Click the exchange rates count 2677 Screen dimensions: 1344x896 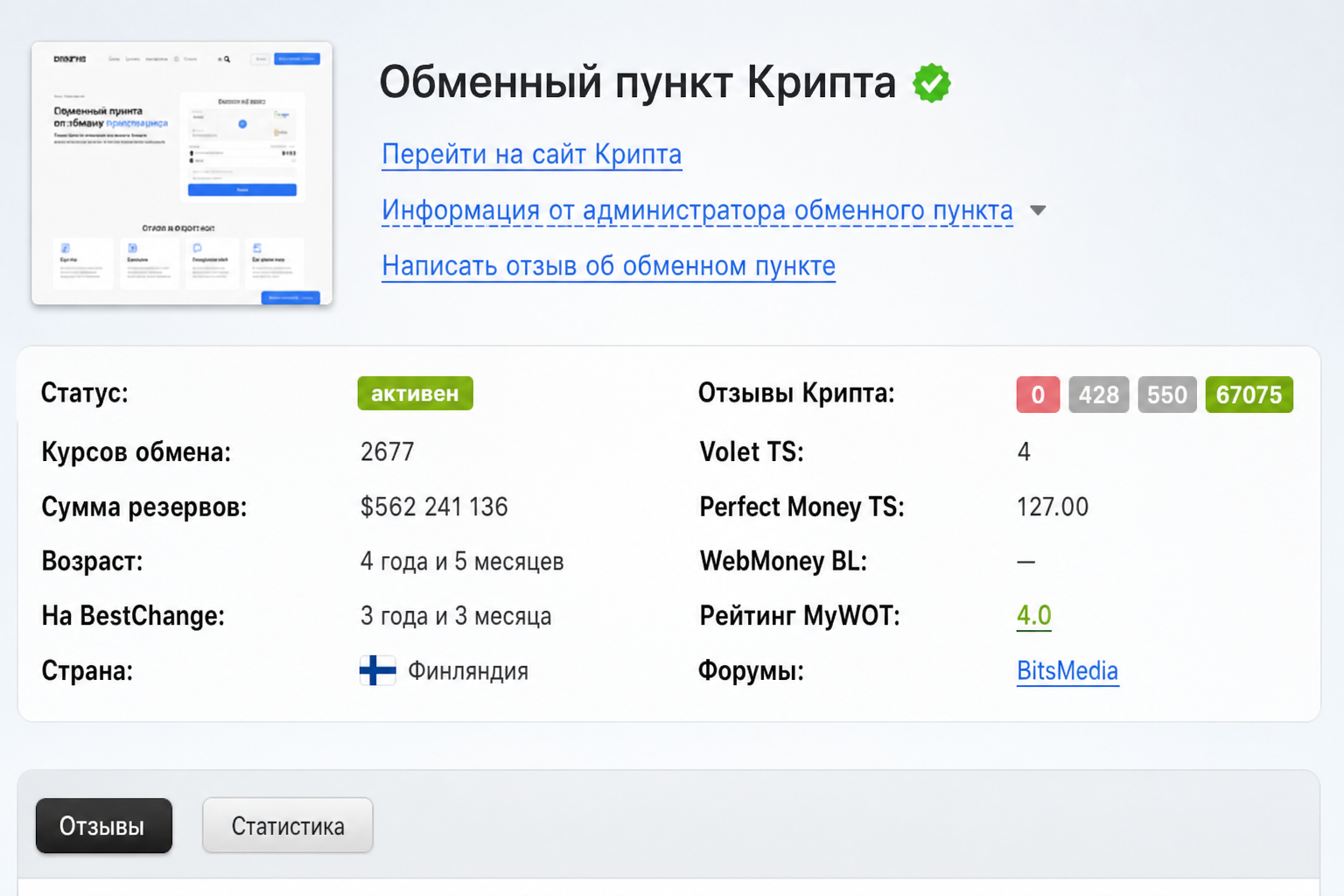click(x=387, y=452)
